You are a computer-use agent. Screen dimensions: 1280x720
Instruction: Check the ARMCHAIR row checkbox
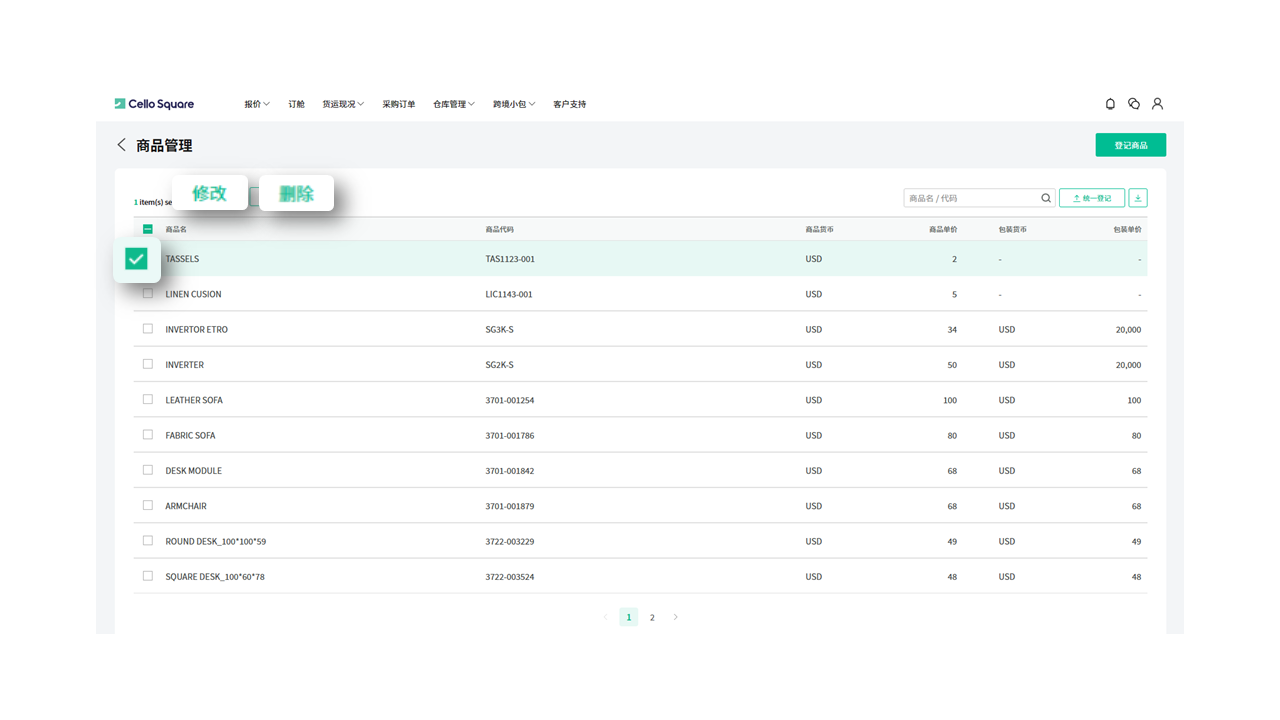[148, 506]
